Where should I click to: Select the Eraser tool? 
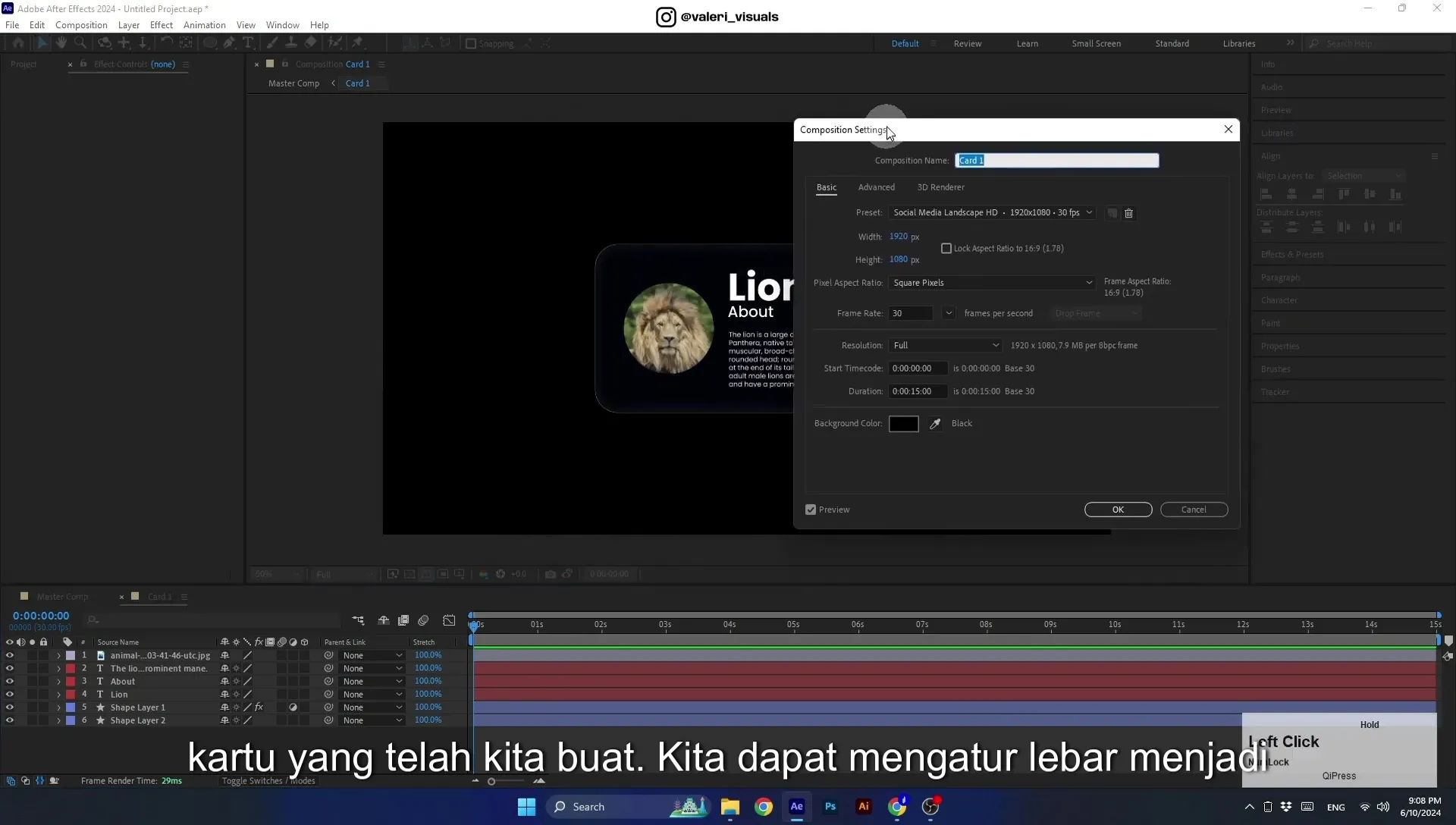(x=310, y=43)
